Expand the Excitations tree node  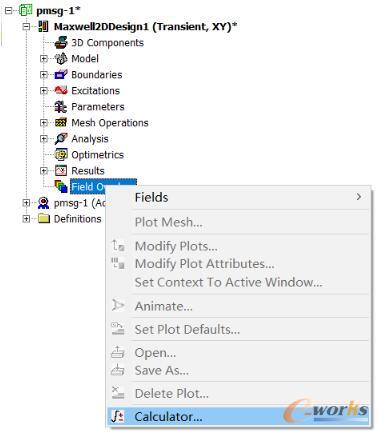(44, 91)
